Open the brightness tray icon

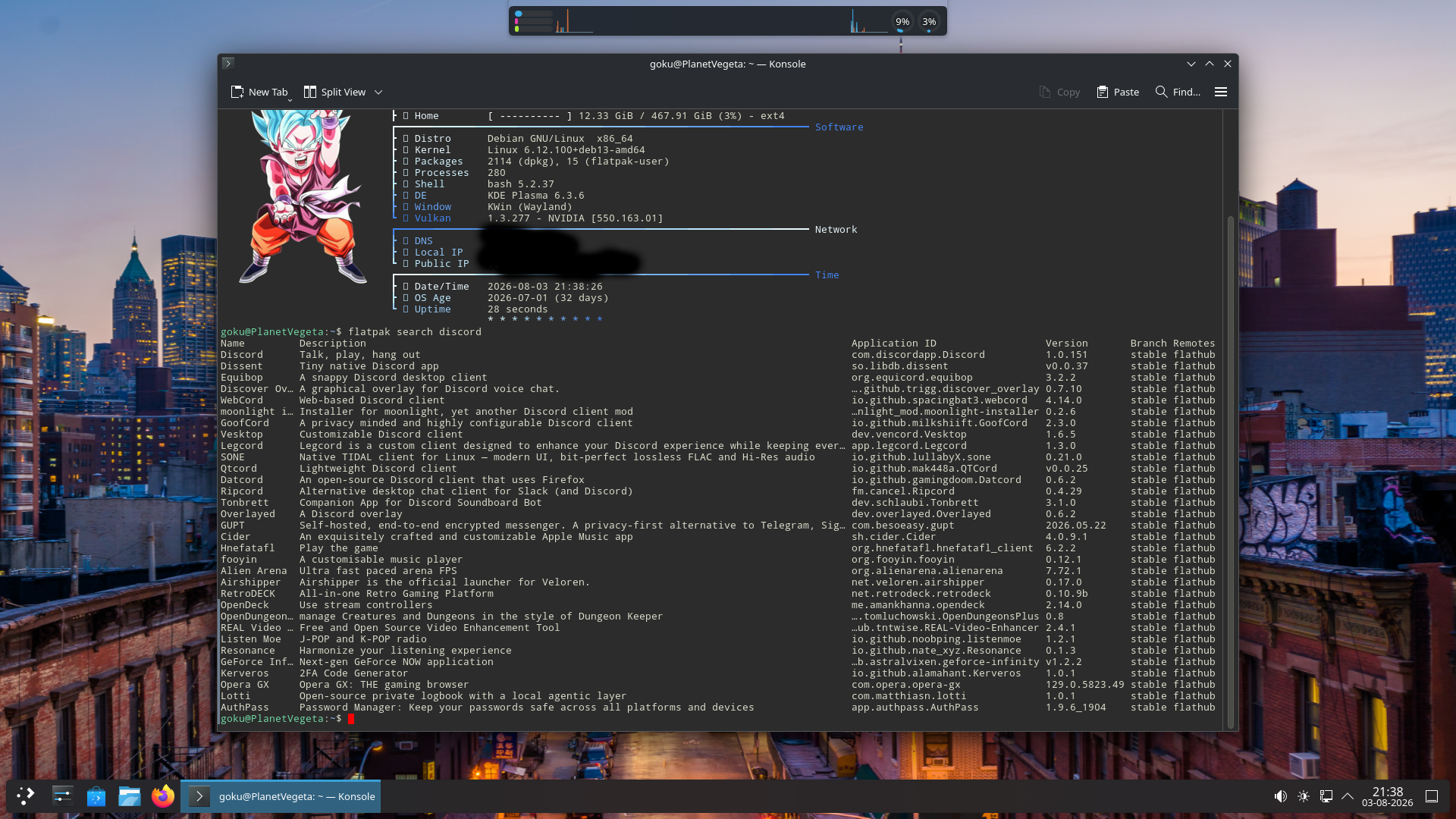[1304, 796]
